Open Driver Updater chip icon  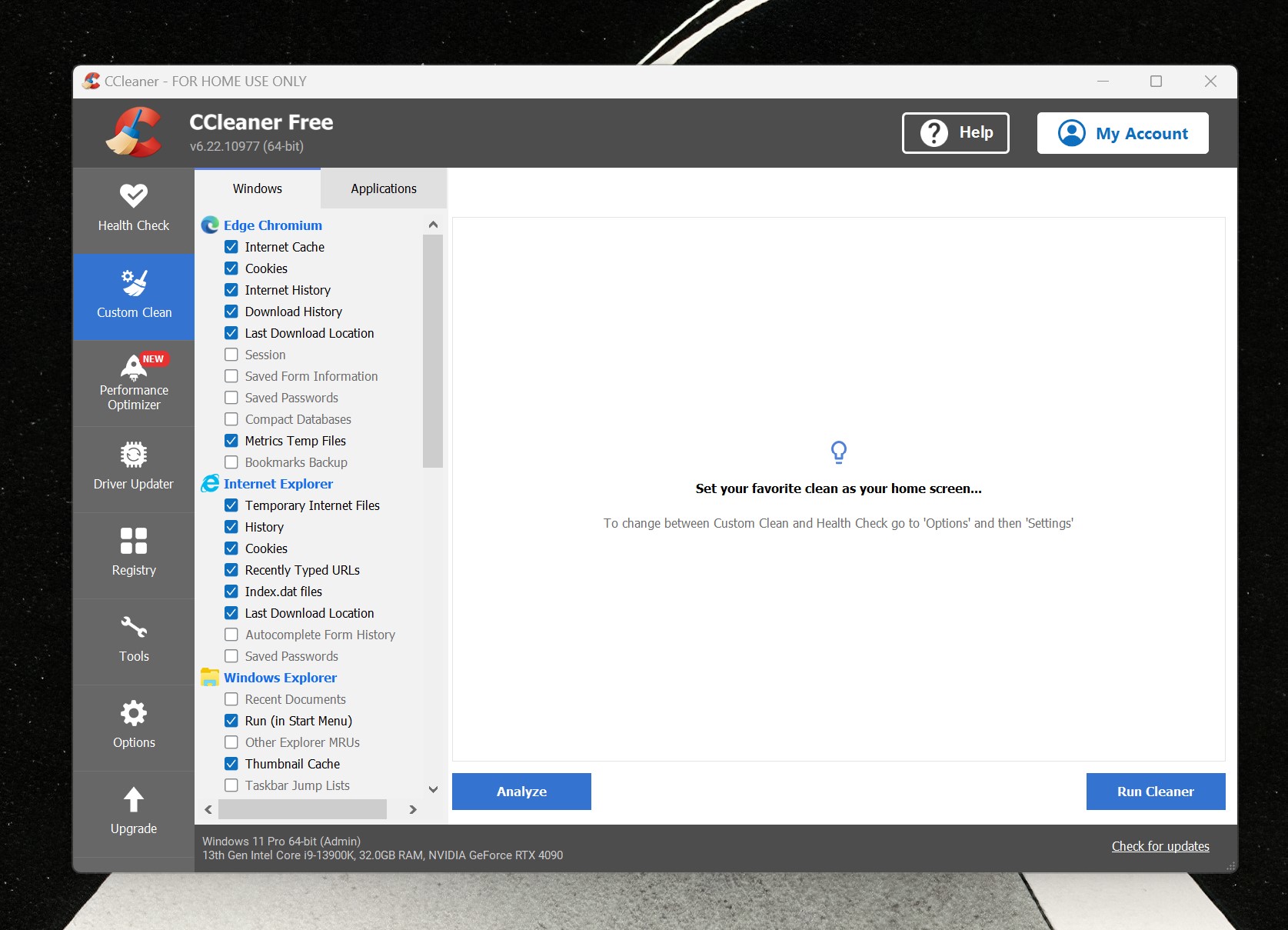[134, 455]
